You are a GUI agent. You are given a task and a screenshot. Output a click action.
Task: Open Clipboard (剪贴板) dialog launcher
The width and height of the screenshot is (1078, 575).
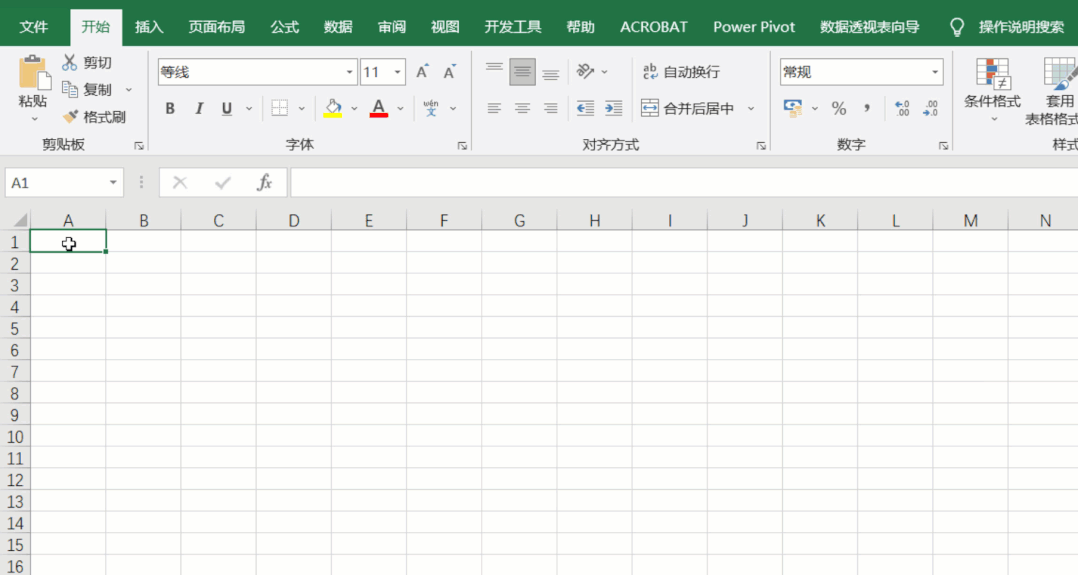(x=139, y=146)
